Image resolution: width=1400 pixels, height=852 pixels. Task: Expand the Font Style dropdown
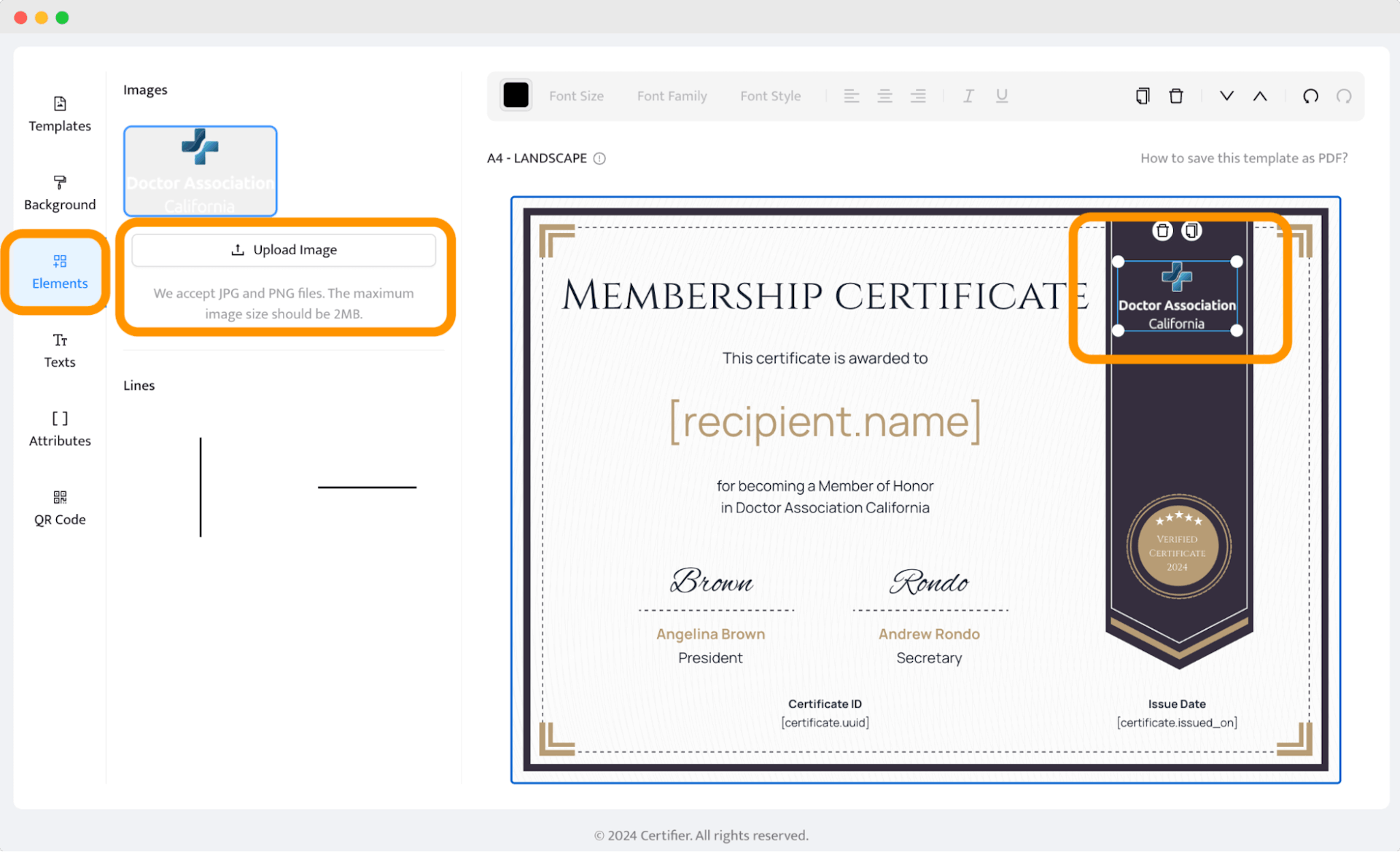(x=770, y=95)
